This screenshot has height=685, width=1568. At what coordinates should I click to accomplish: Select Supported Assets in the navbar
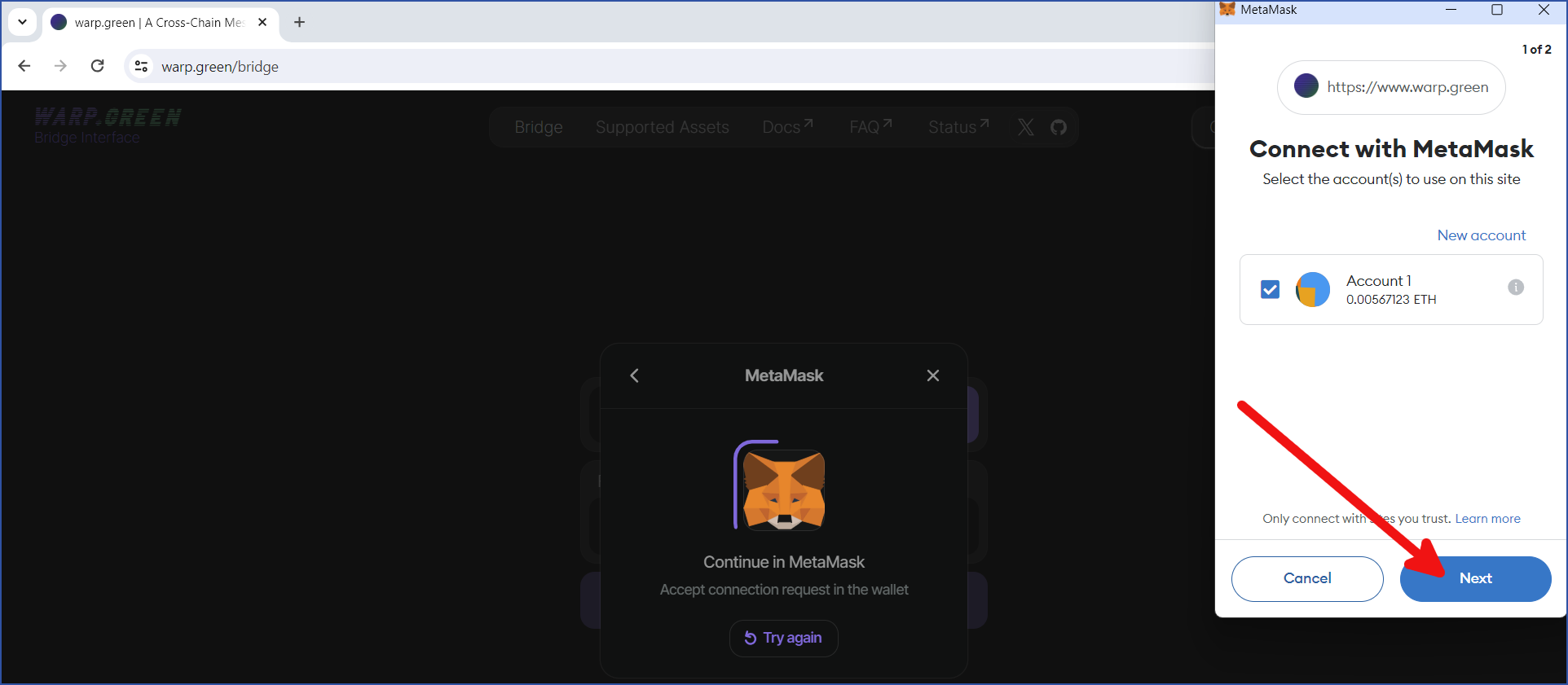662,127
